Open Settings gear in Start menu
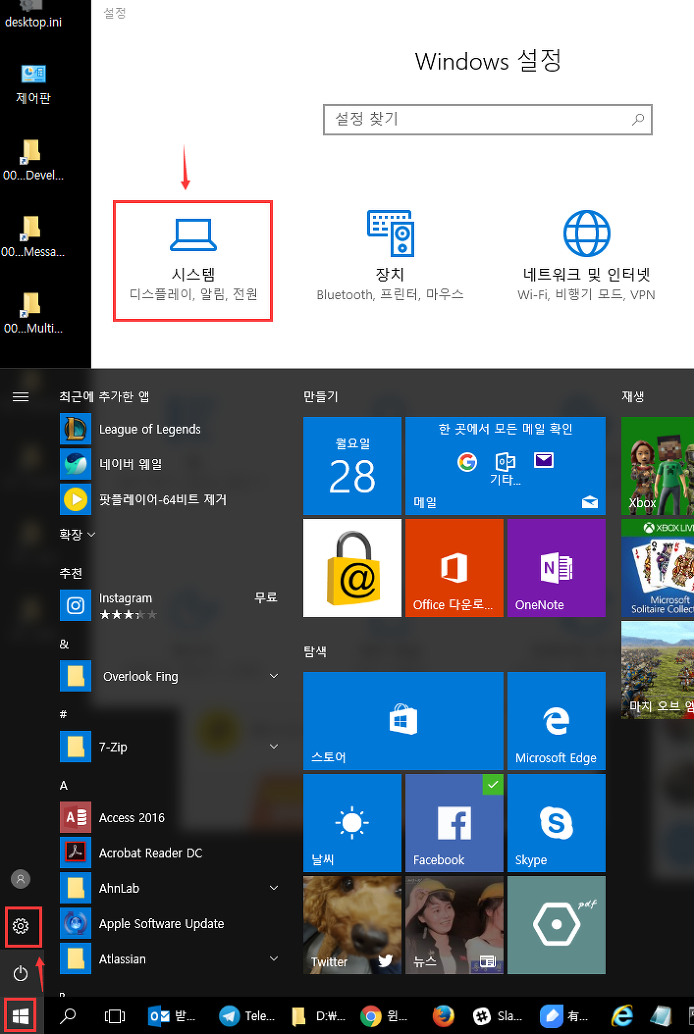Image resolution: width=694 pixels, height=1034 pixels. 21,927
